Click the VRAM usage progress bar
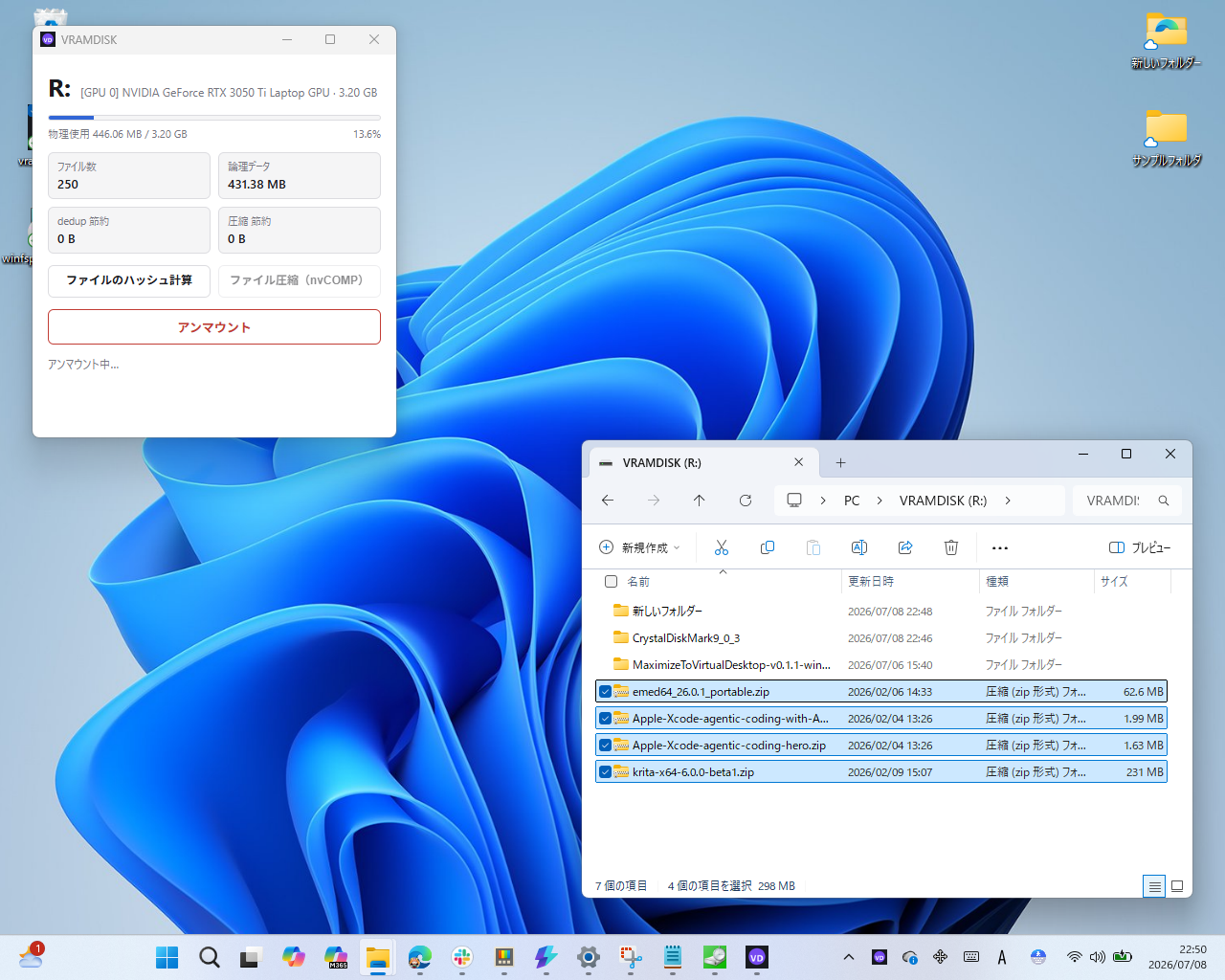This screenshot has width=1225, height=980. click(x=214, y=118)
